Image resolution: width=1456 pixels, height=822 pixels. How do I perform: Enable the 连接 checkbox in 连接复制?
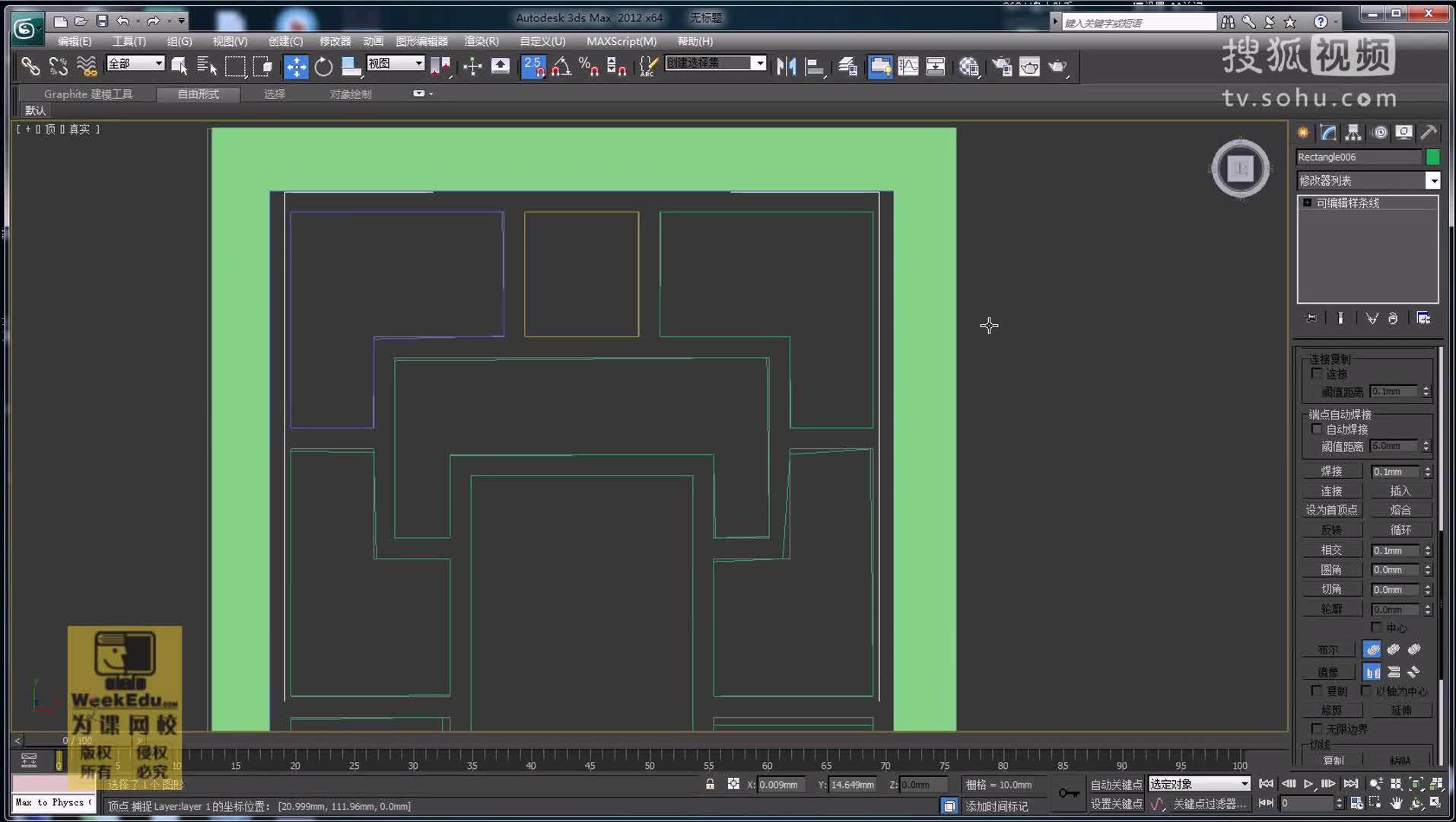[1318, 374]
